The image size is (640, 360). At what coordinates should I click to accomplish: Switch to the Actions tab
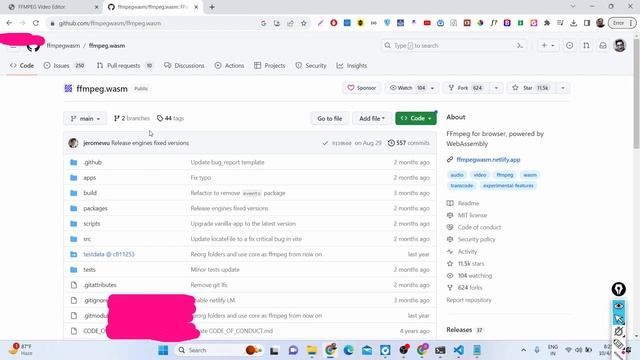(229, 65)
